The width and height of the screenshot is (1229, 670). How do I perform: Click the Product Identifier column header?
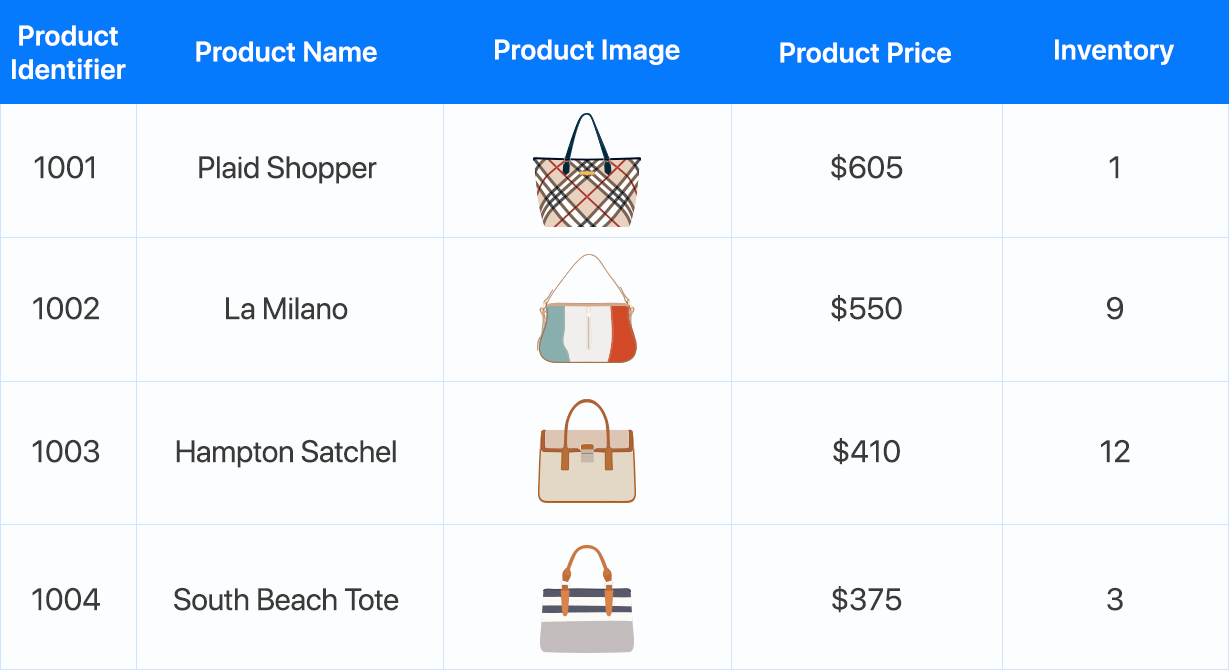click(x=68, y=53)
